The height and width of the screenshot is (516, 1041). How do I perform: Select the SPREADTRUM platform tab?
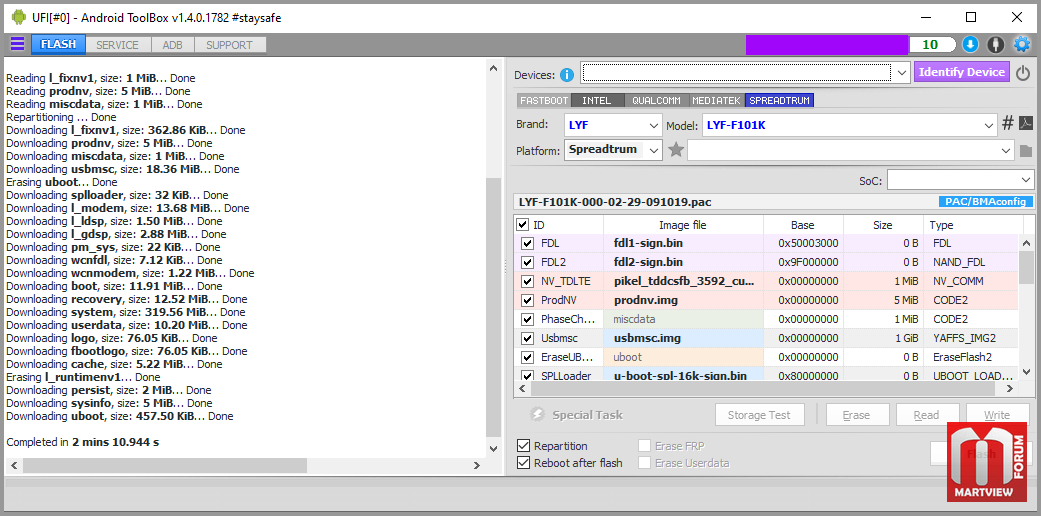[x=779, y=100]
